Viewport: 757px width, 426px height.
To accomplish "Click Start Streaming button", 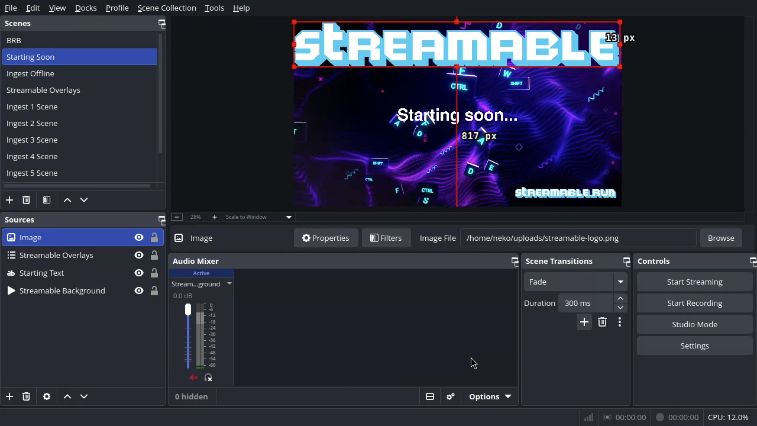I will pos(694,282).
